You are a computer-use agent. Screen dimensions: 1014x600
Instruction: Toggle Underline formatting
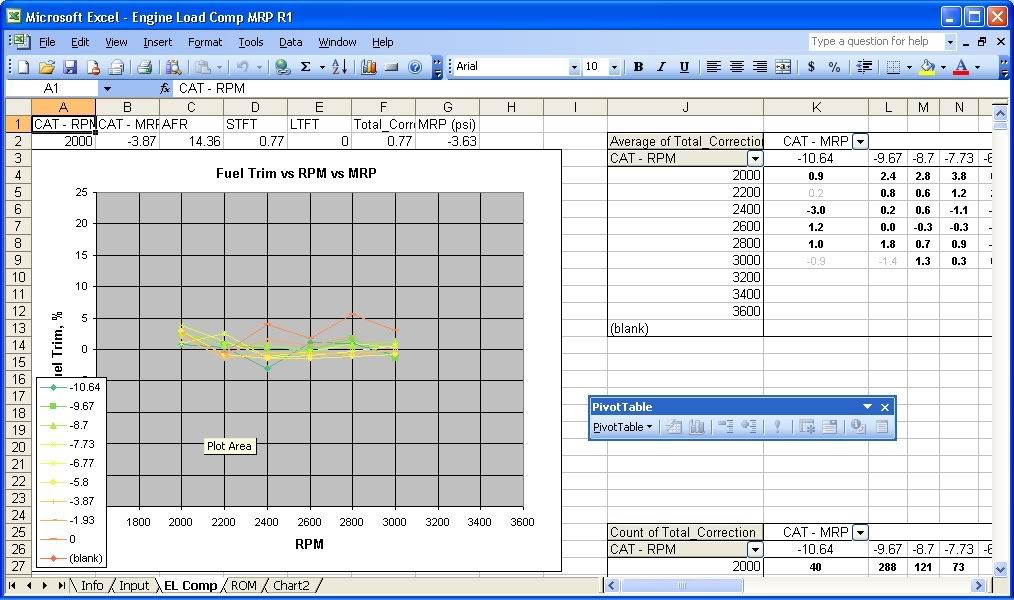click(x=684, y=67)
